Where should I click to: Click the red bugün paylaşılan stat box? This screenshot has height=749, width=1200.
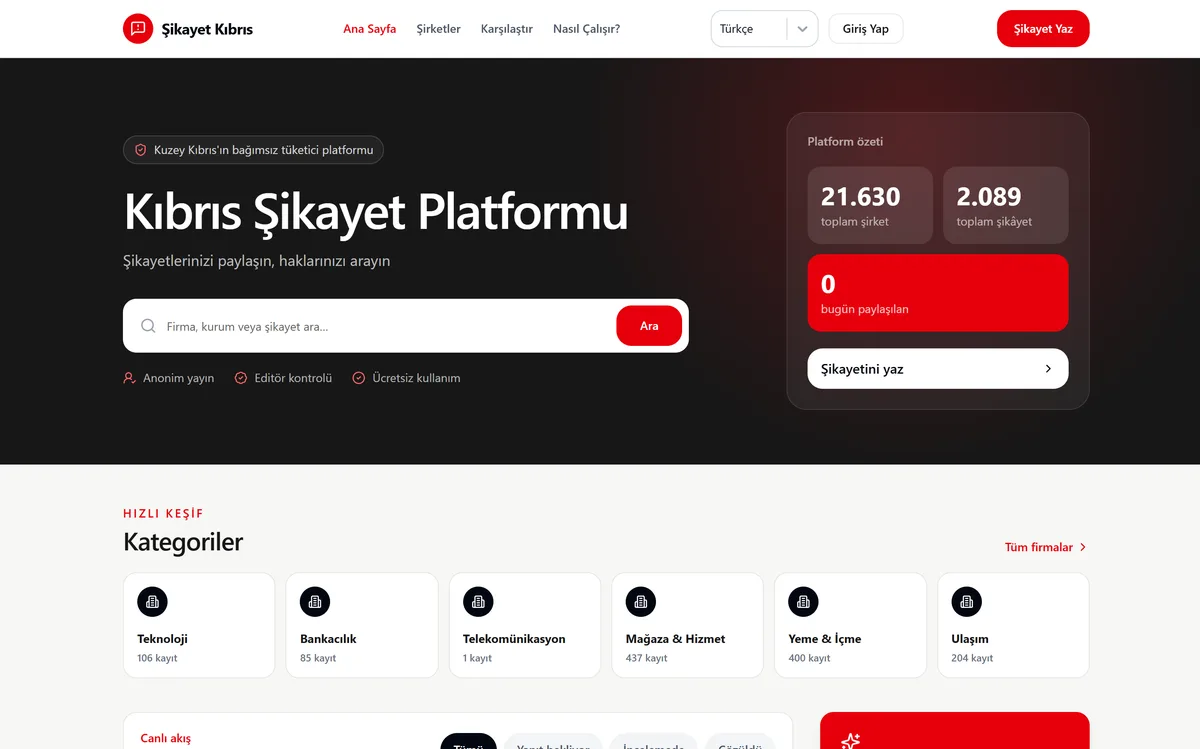[938, 293]
